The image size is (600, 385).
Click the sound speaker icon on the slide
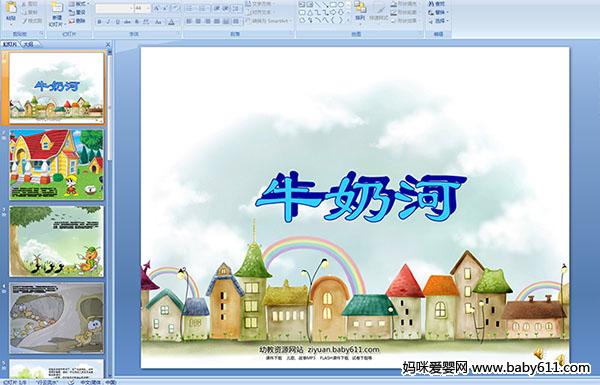(539, 352)
